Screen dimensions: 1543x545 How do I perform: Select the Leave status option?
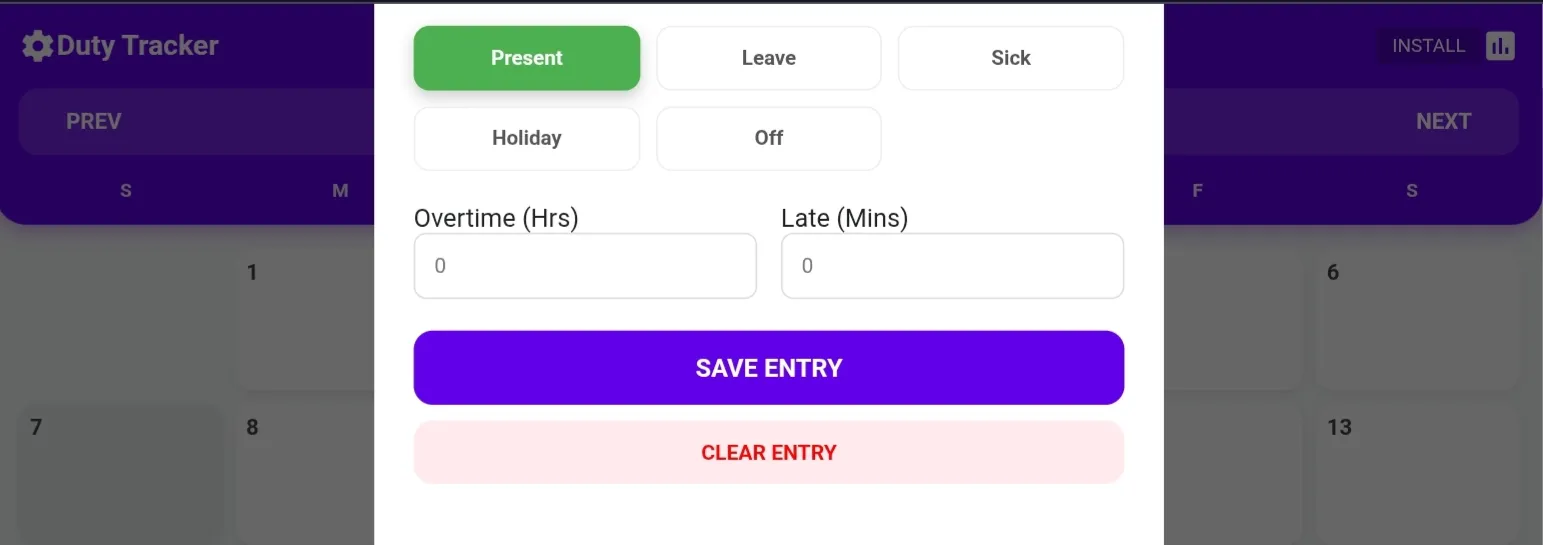click(769, 58)
